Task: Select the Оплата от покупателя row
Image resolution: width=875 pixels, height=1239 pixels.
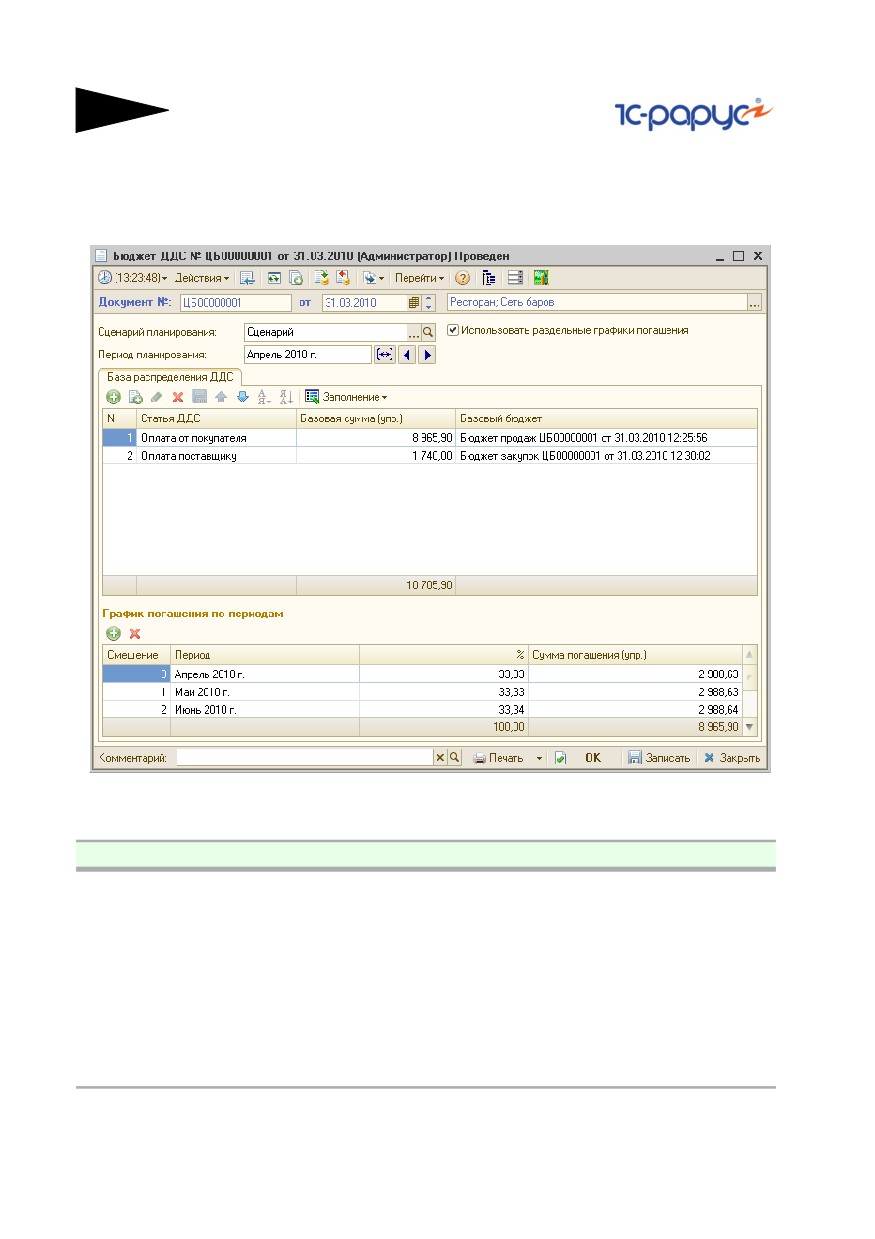Action: 430,437
